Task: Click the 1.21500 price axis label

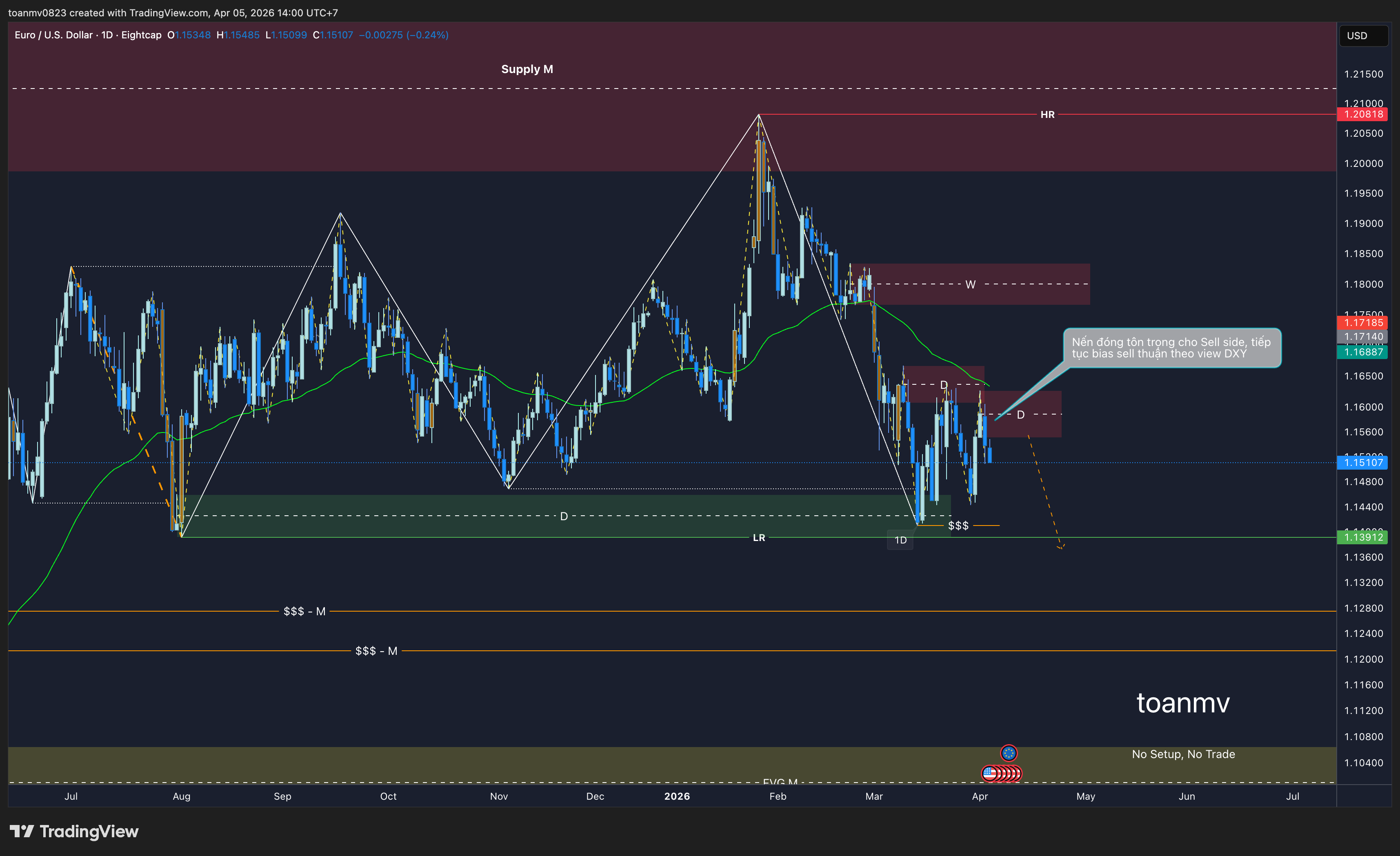Action: coord(1364,74)
